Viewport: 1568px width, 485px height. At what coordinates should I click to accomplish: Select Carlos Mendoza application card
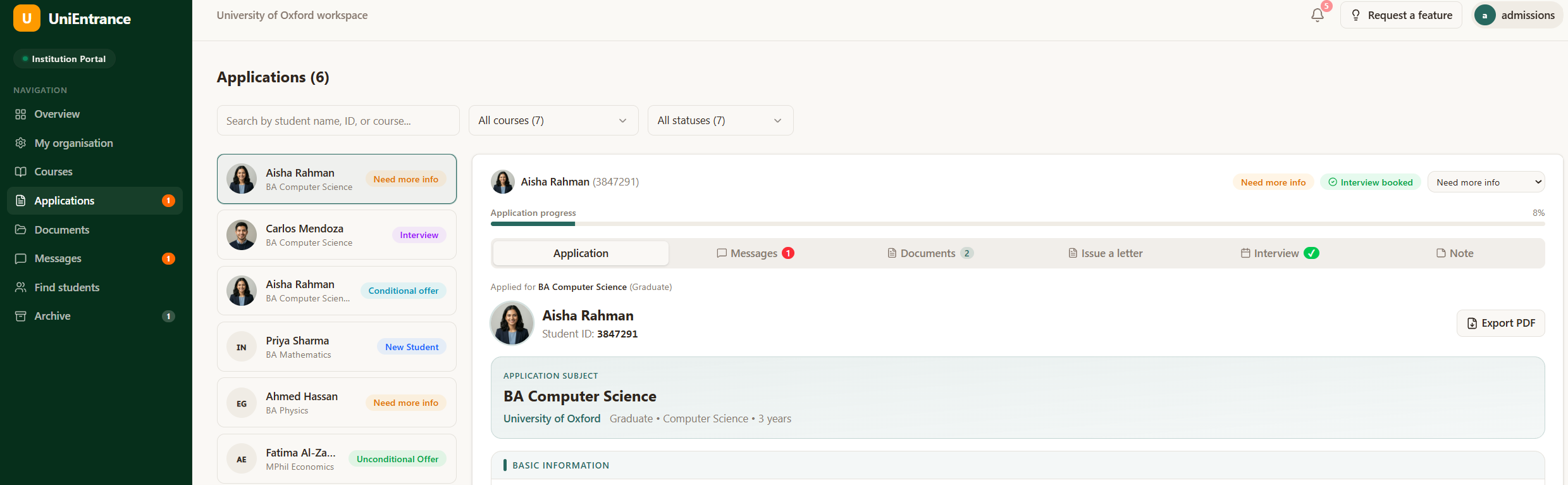[336, 235]
